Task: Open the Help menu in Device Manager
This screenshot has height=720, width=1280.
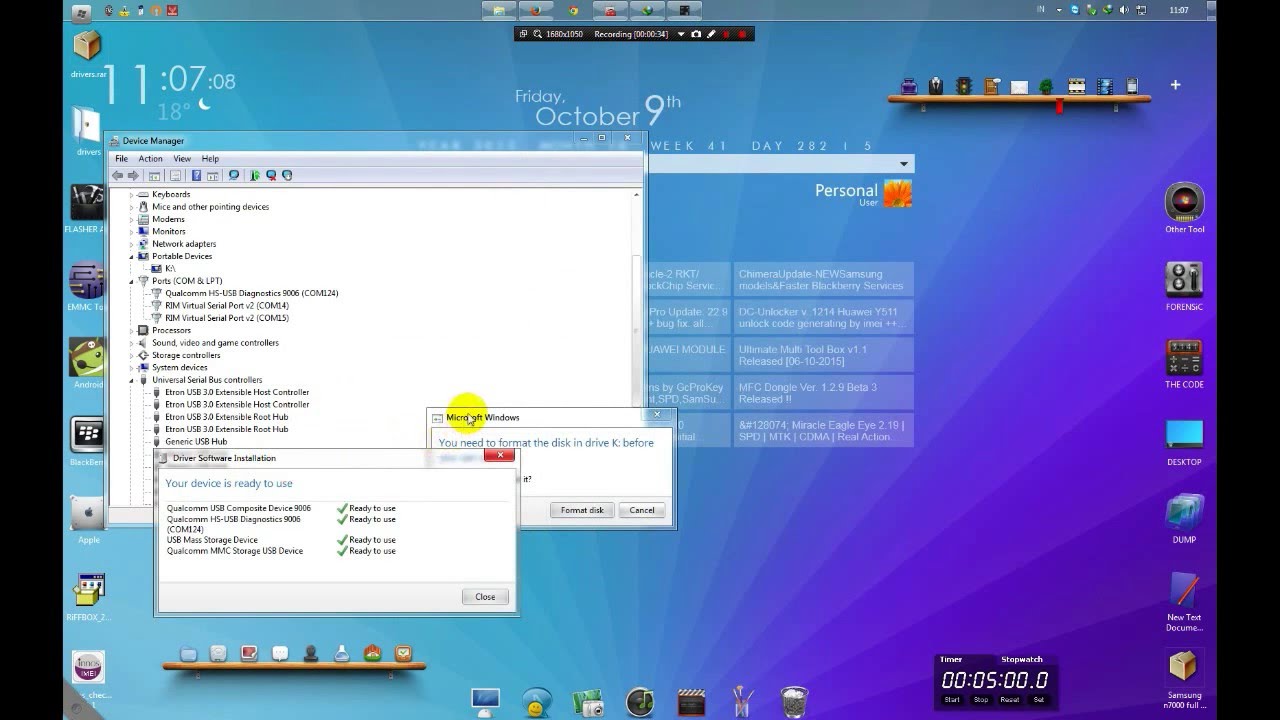Action: [210, 158]
